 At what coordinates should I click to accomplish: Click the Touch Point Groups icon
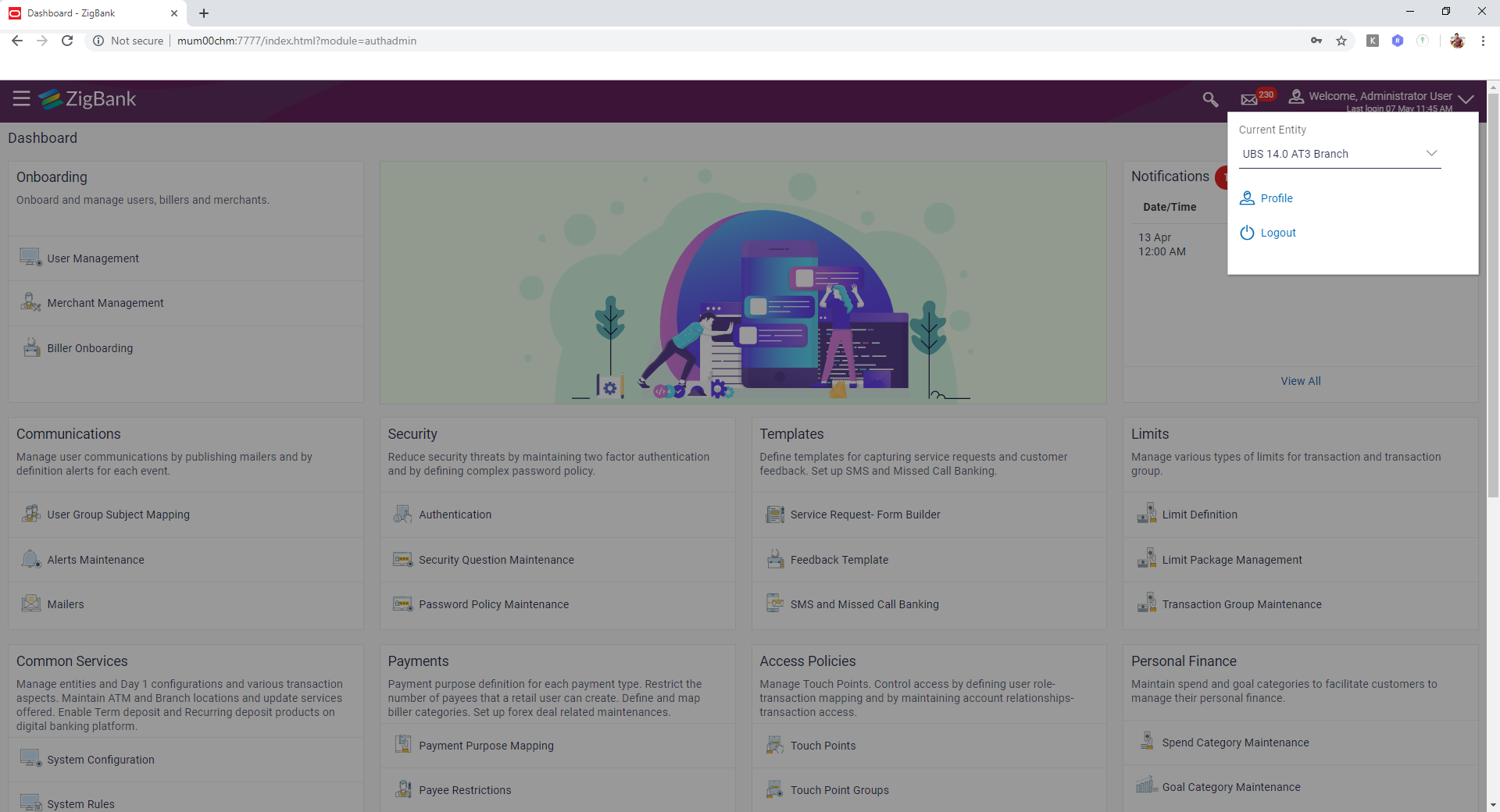coord(774,789)
